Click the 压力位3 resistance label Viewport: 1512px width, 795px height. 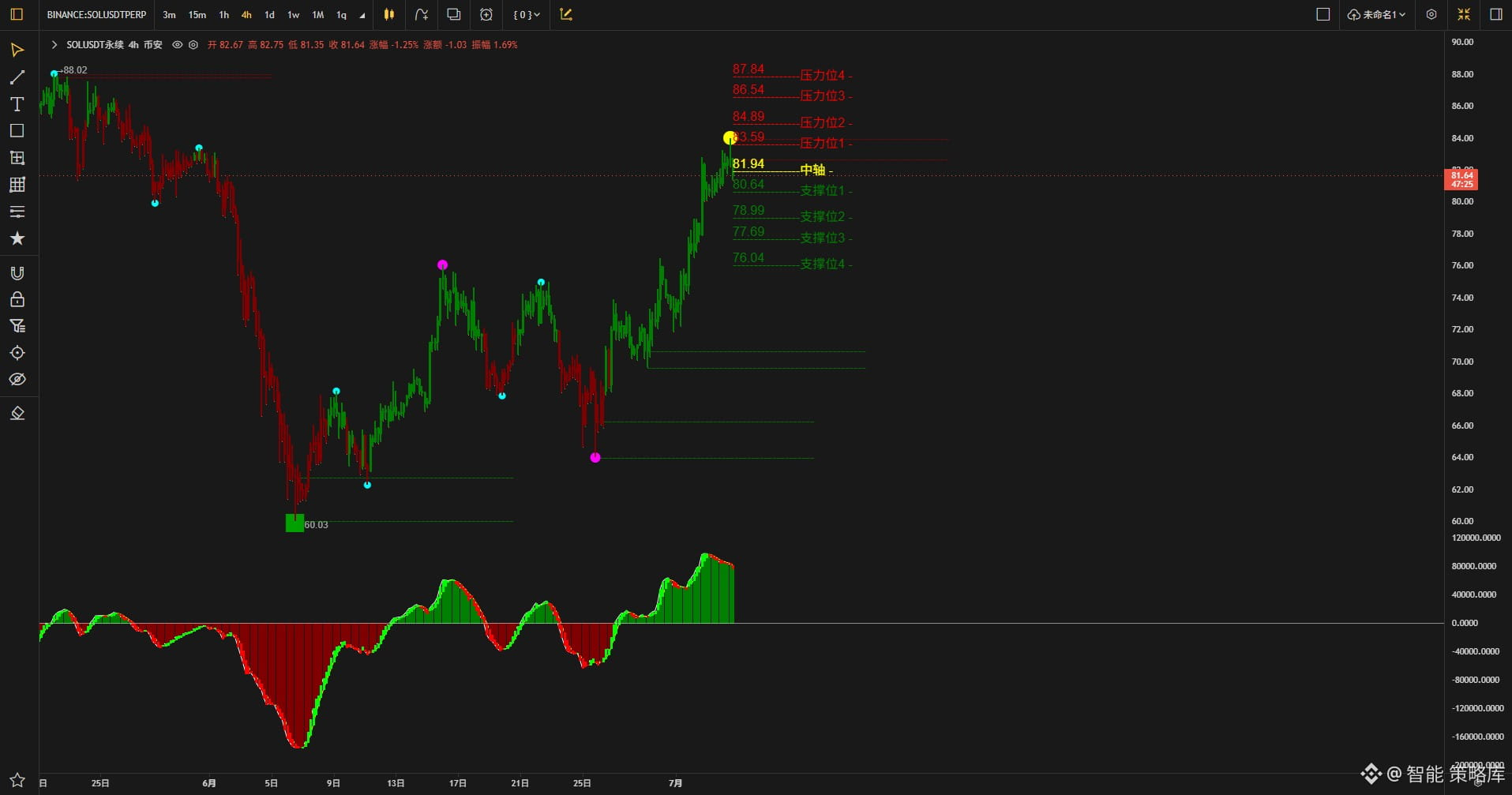point(823,96)
